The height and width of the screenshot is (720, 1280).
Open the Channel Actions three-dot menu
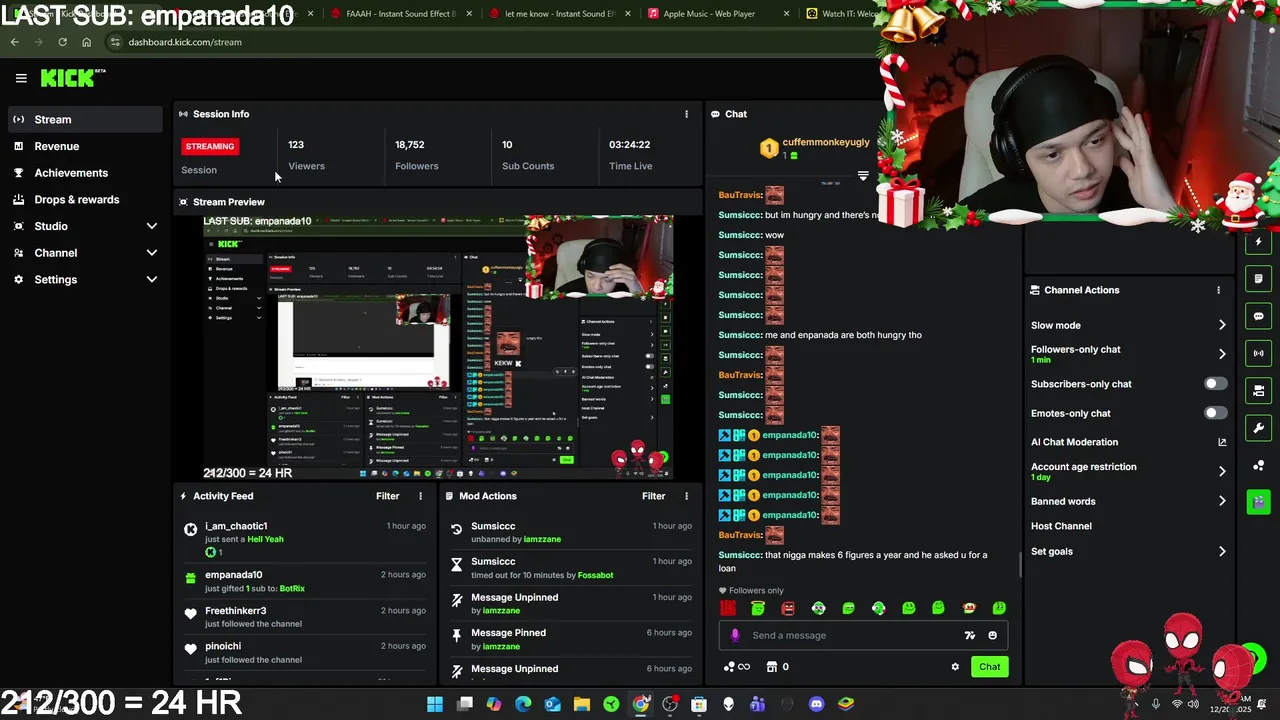point(1218,290)
